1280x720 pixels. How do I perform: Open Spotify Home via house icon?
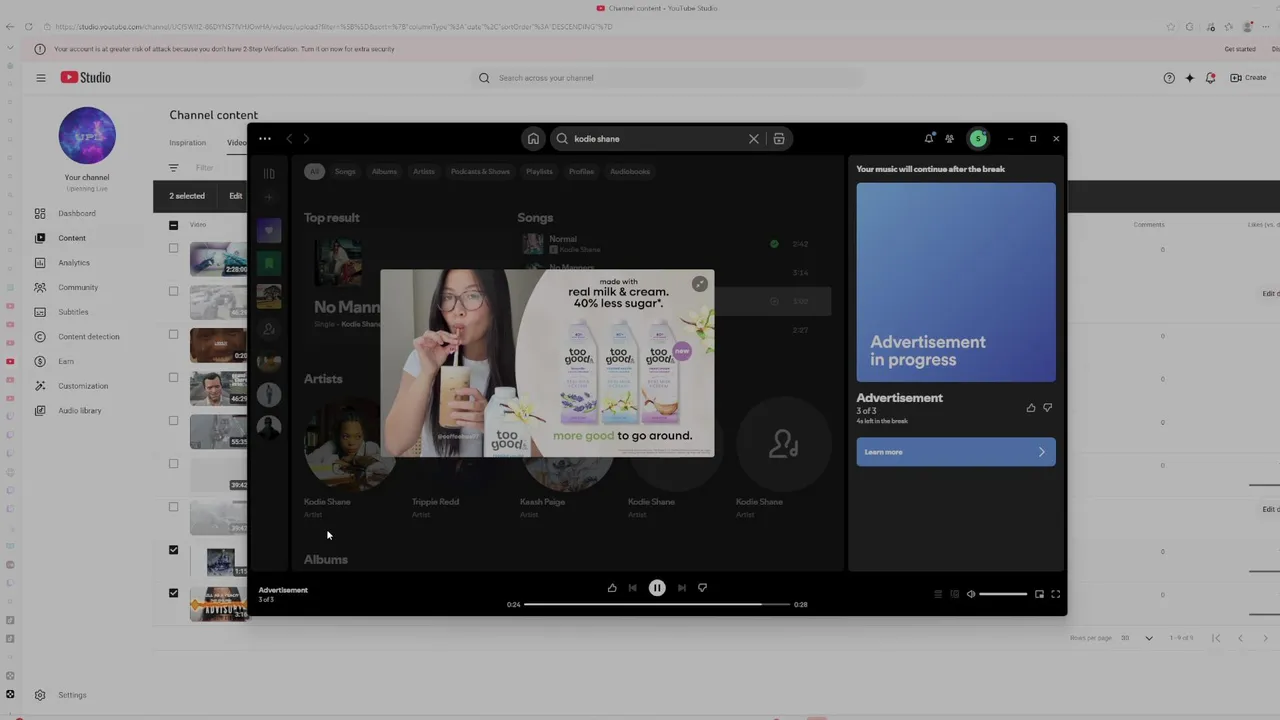point(533,139)
